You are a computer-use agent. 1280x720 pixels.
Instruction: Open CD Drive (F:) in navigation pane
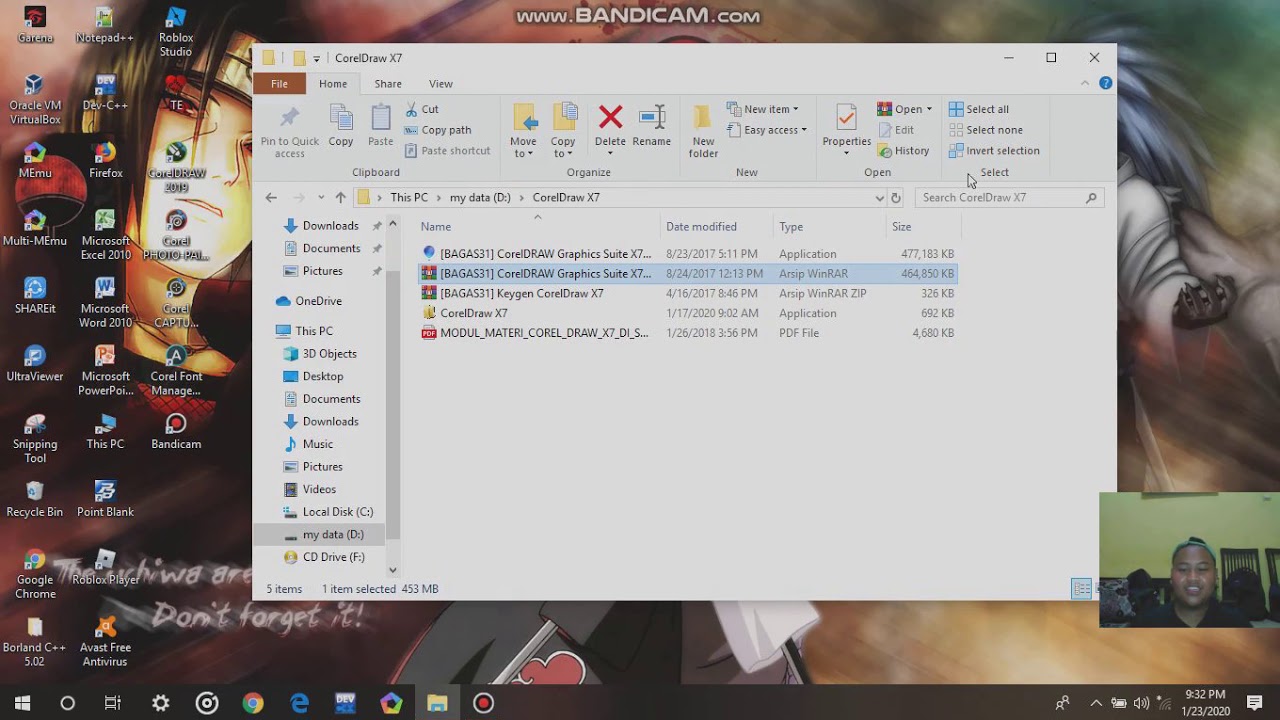point(333,557)
